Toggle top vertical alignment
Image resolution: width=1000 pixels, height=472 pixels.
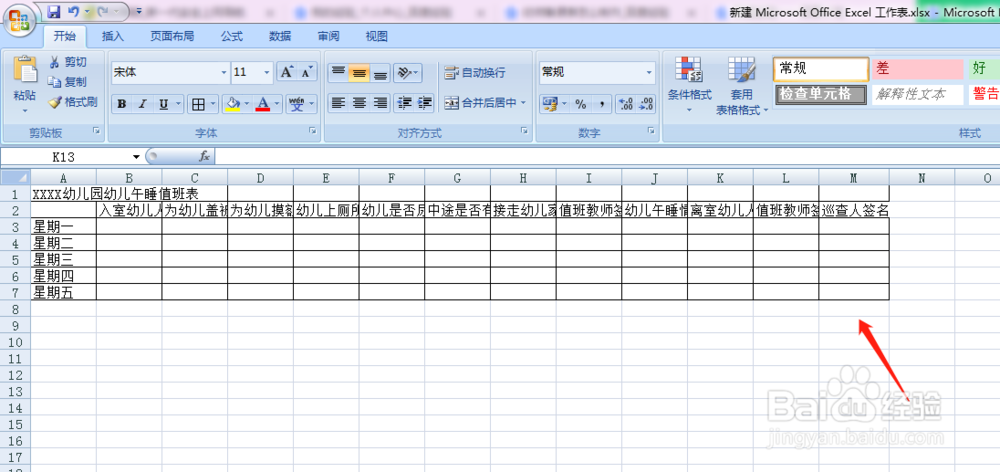coord(338,73)
